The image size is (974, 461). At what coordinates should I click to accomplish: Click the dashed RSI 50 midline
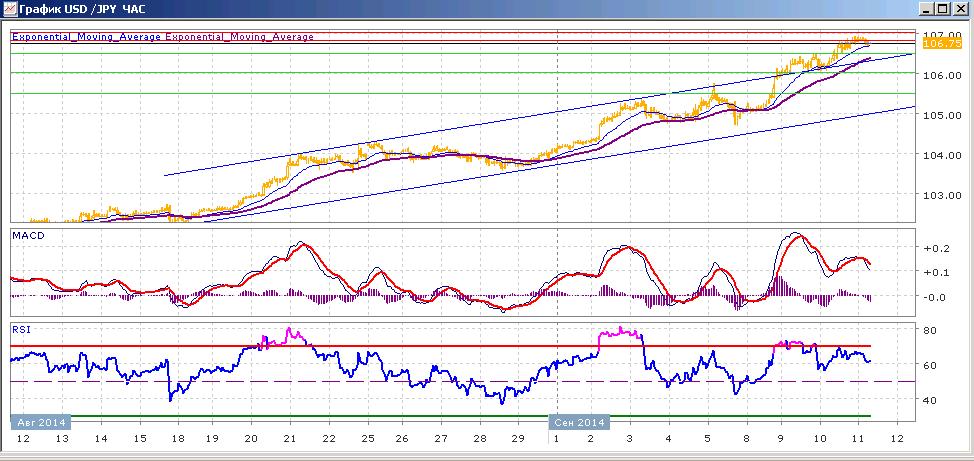[462, 381]
